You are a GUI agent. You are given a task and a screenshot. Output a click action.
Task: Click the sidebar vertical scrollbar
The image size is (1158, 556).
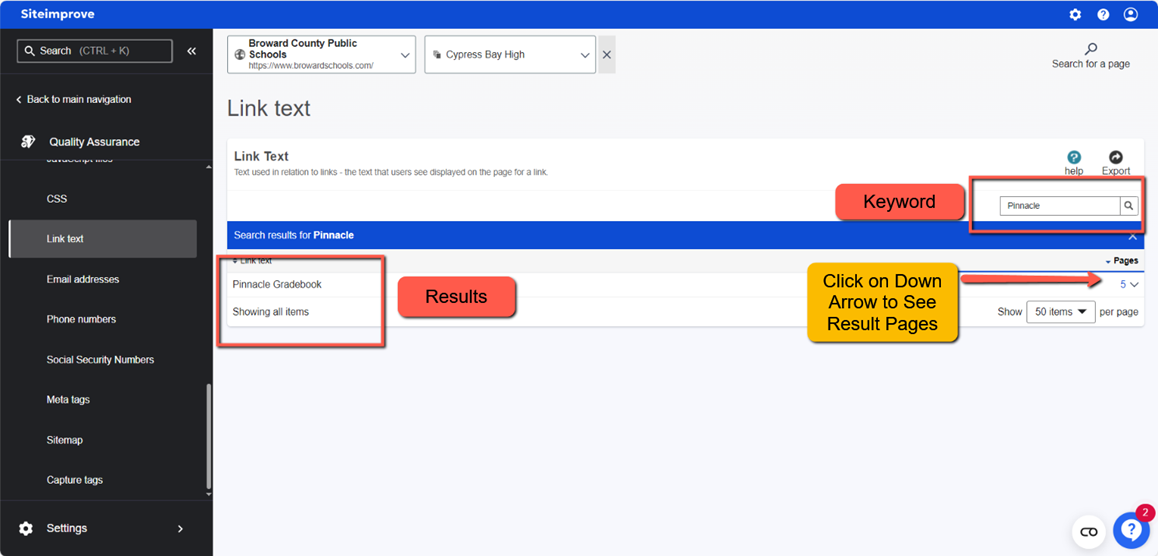coord(208,436)
